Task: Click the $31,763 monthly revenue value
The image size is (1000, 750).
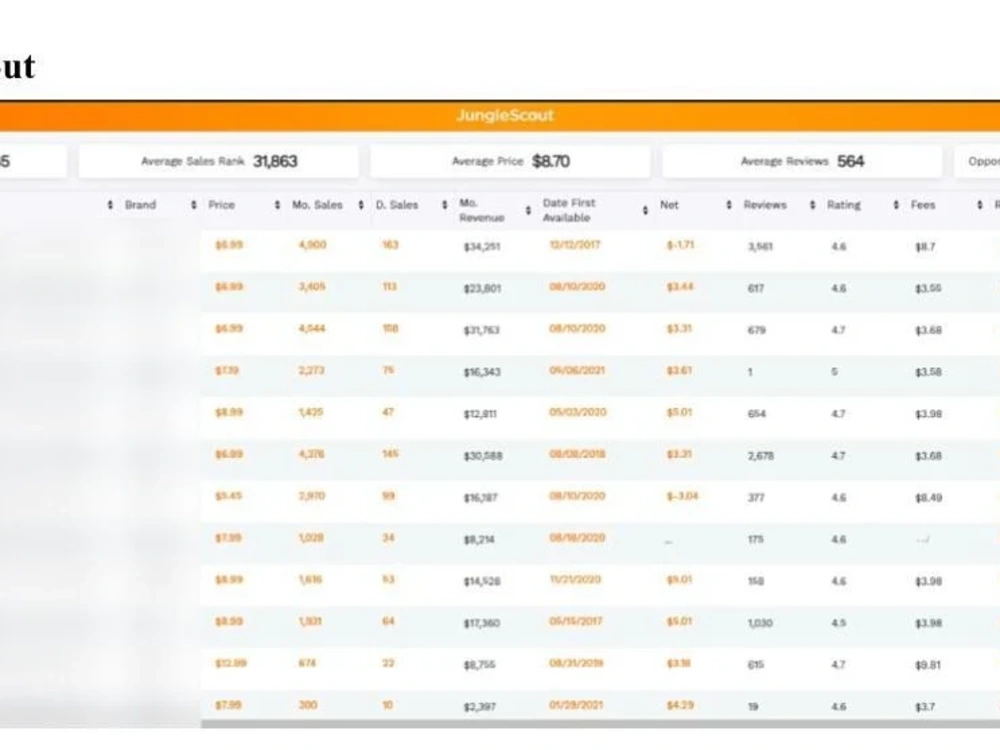Action: [482, 330]
